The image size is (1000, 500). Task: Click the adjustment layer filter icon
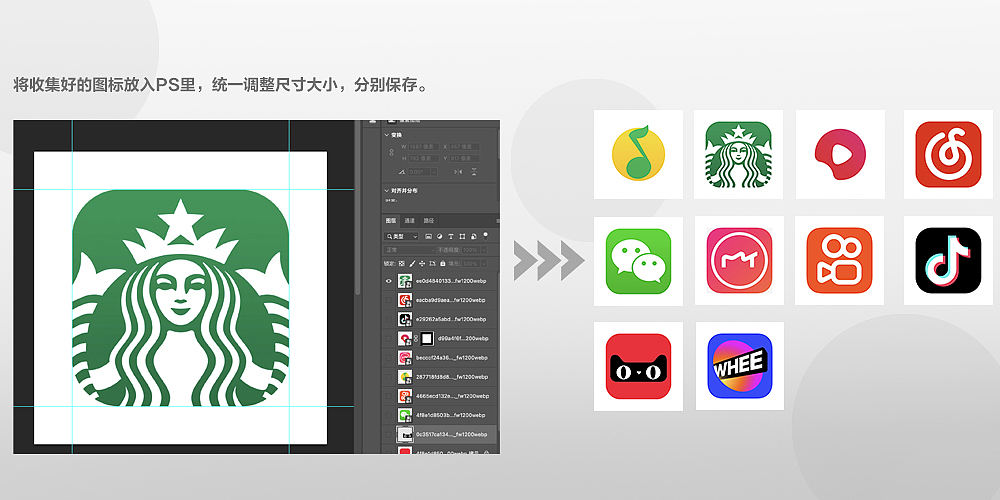click(x=439, y=237)
